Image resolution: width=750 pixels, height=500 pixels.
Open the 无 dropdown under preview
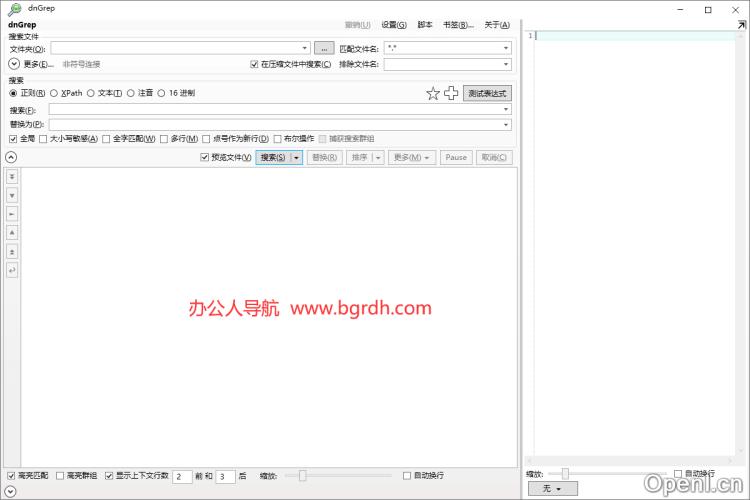coord(552,489)
